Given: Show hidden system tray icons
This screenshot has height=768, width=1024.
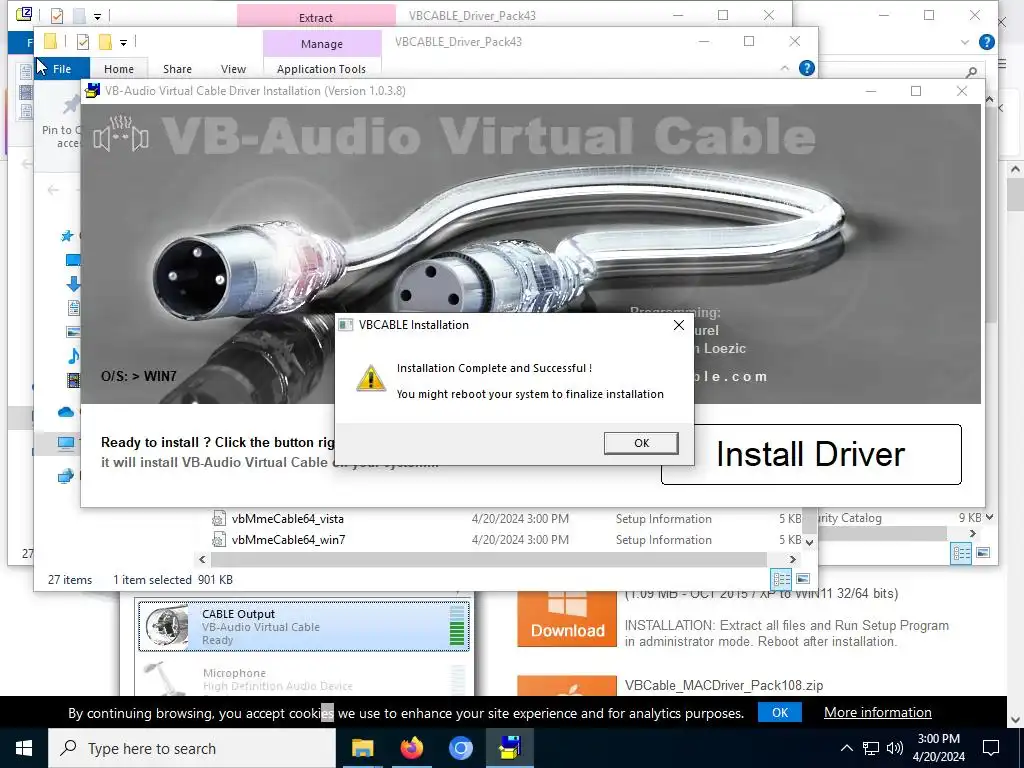Looking at the screenshot, I should pos(846,748).
